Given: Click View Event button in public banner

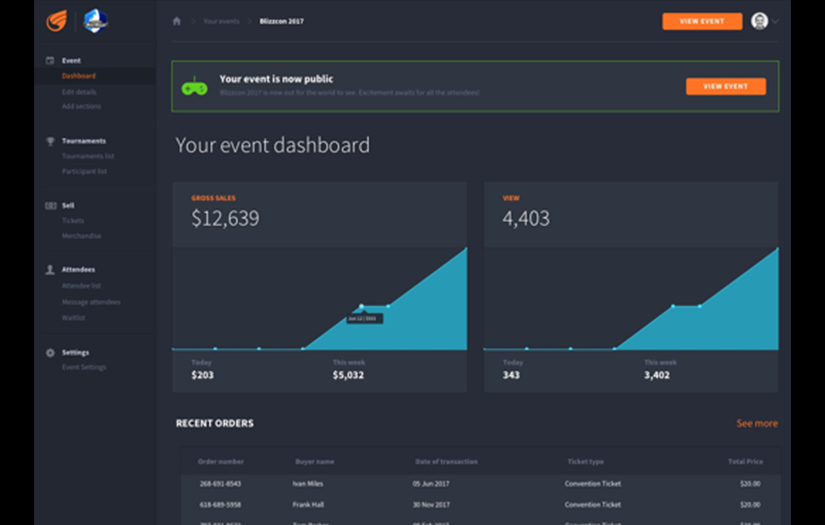Looking at the screenshot, I should point(725,86).
